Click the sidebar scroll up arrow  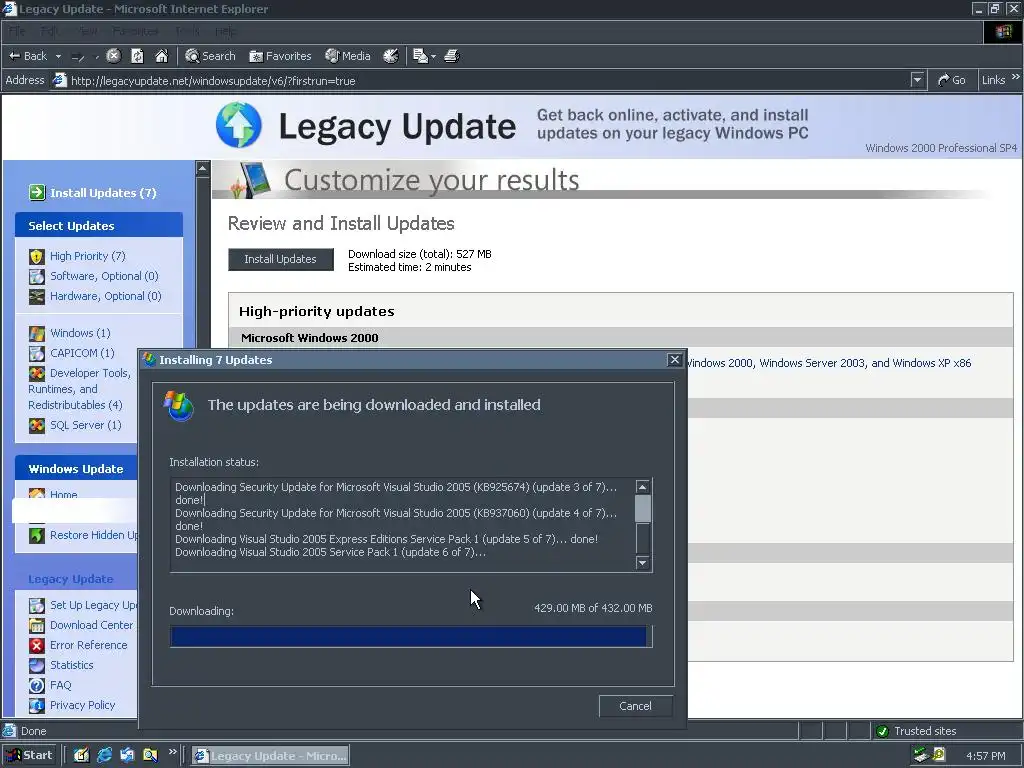tap(202, 168)
